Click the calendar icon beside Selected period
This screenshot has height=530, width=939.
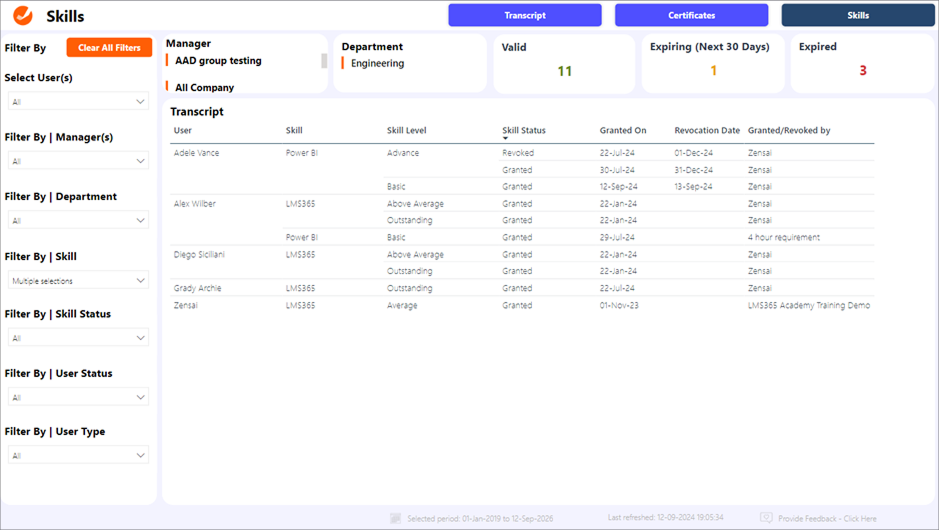[x=397, y=519]
